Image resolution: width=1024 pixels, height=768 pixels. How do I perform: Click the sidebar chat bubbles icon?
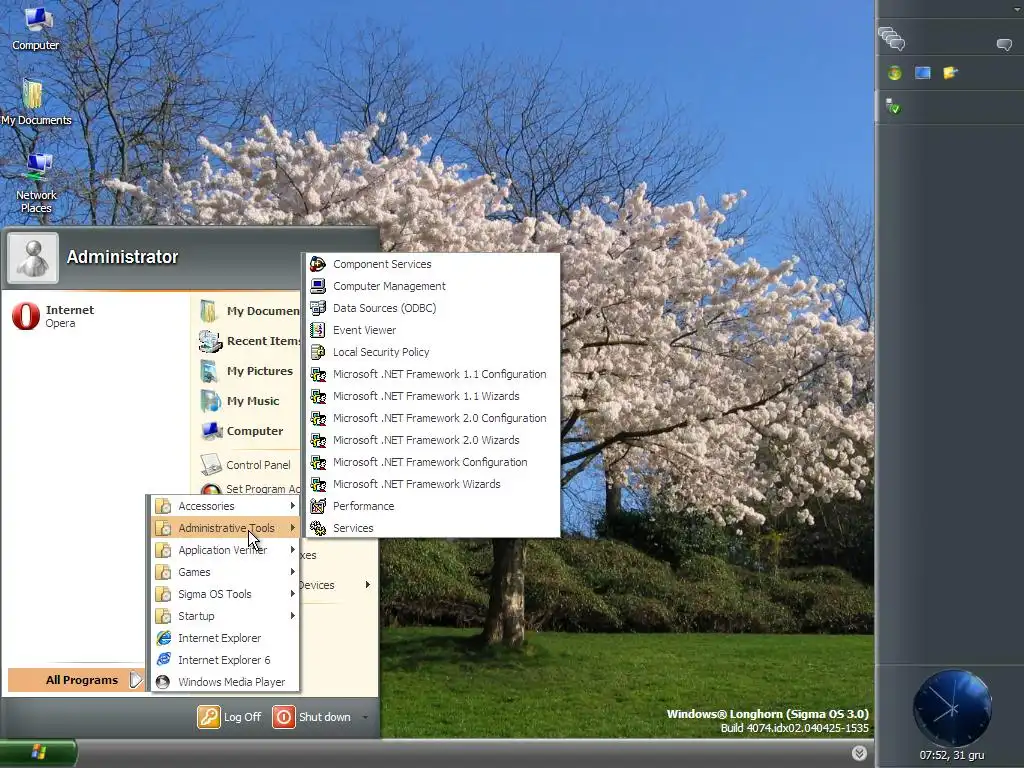[891, 39]
